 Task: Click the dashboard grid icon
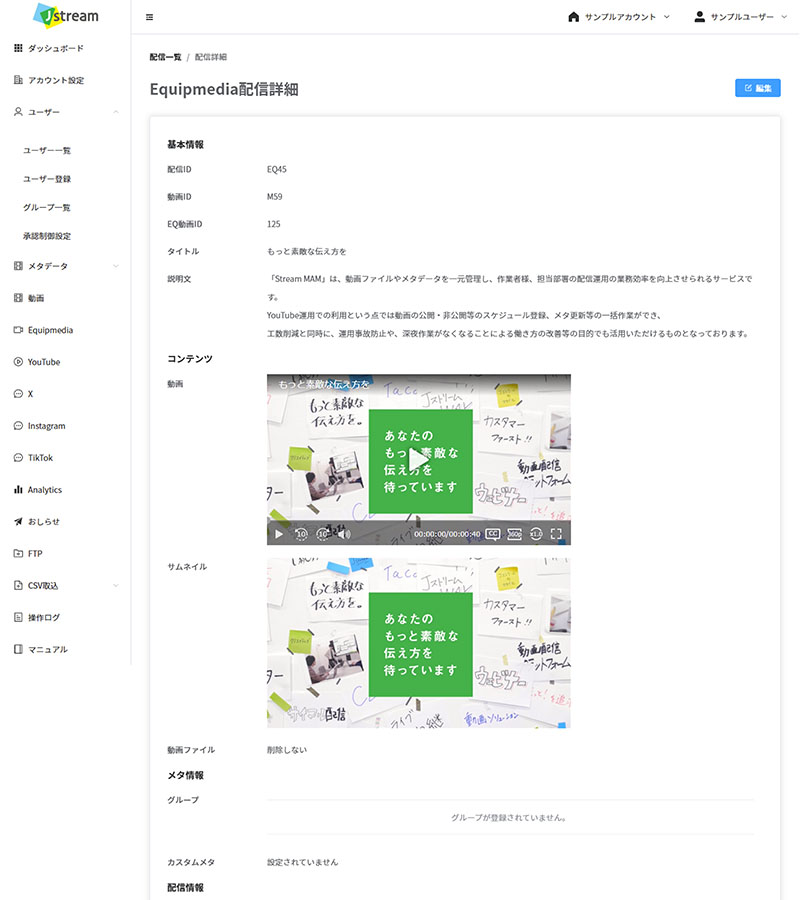click(18, 48)
